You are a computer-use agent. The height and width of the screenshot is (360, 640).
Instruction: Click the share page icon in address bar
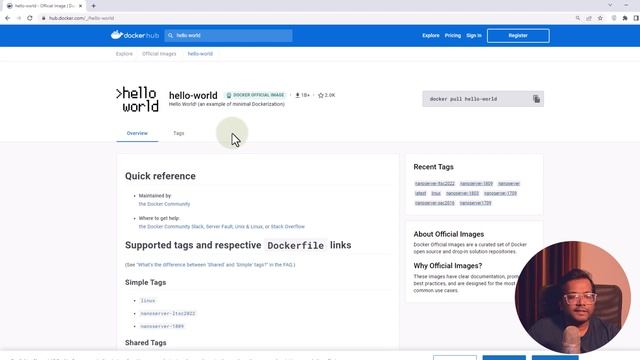click(589, 18)
